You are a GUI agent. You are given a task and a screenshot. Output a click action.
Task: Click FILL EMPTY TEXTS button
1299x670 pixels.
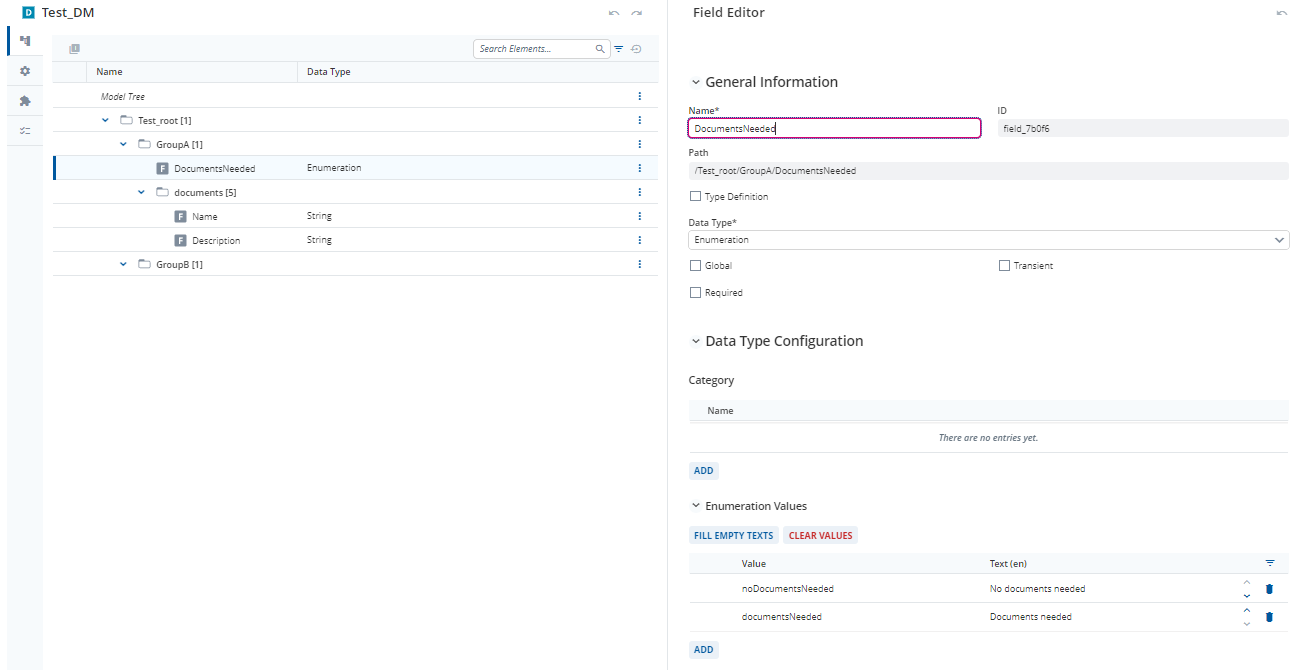pyautogui.click(x=734, y=536)
